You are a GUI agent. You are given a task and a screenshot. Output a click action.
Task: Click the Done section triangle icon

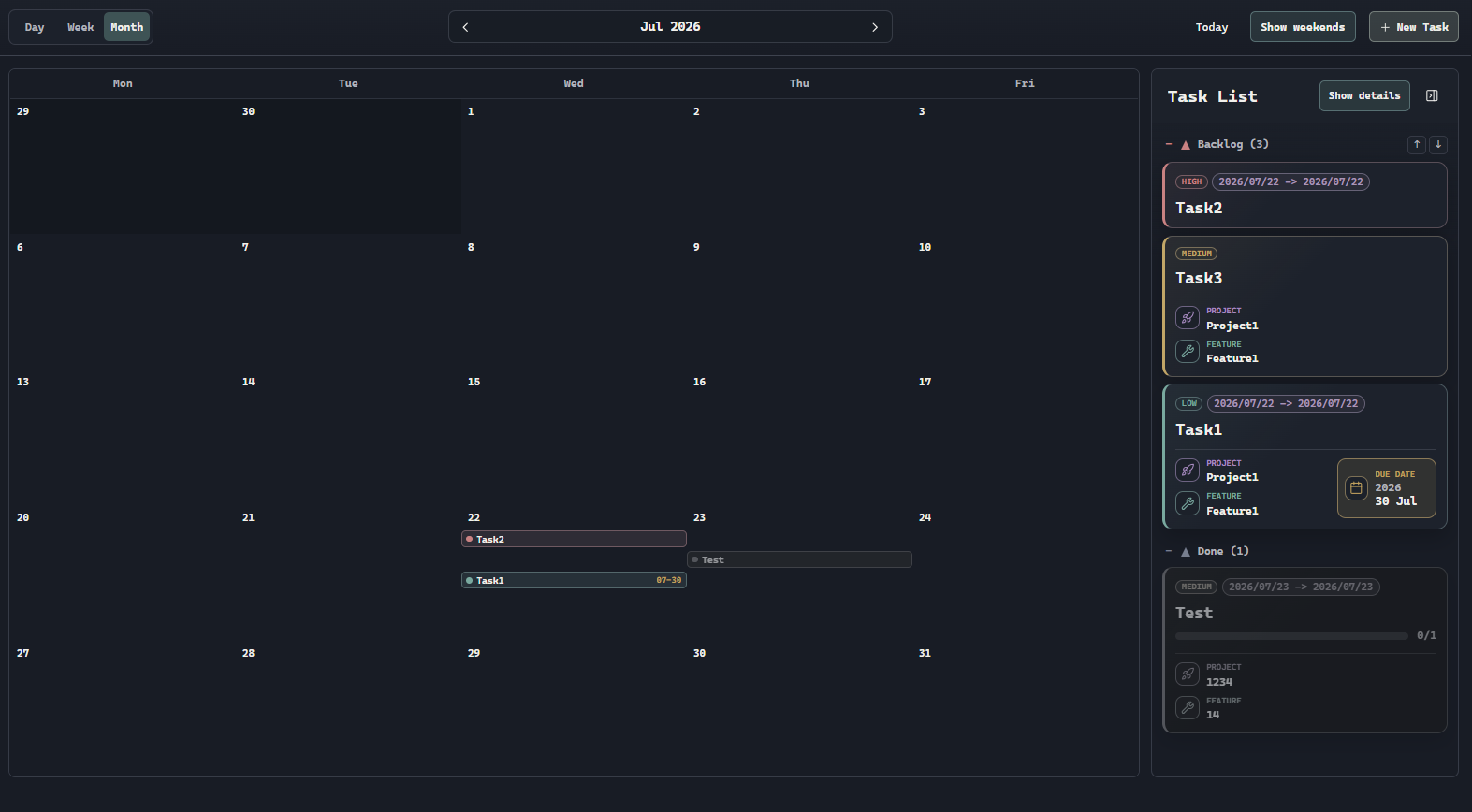click(x=1186, y=552)
